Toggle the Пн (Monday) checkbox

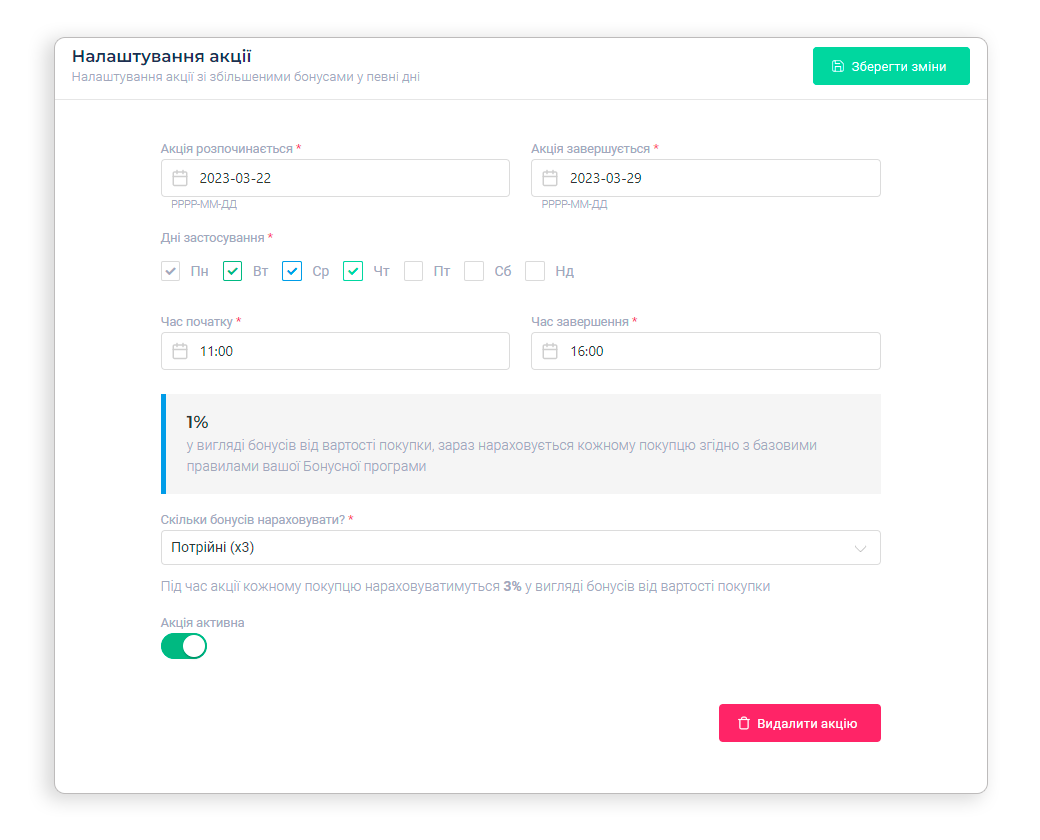click(171, 271)
